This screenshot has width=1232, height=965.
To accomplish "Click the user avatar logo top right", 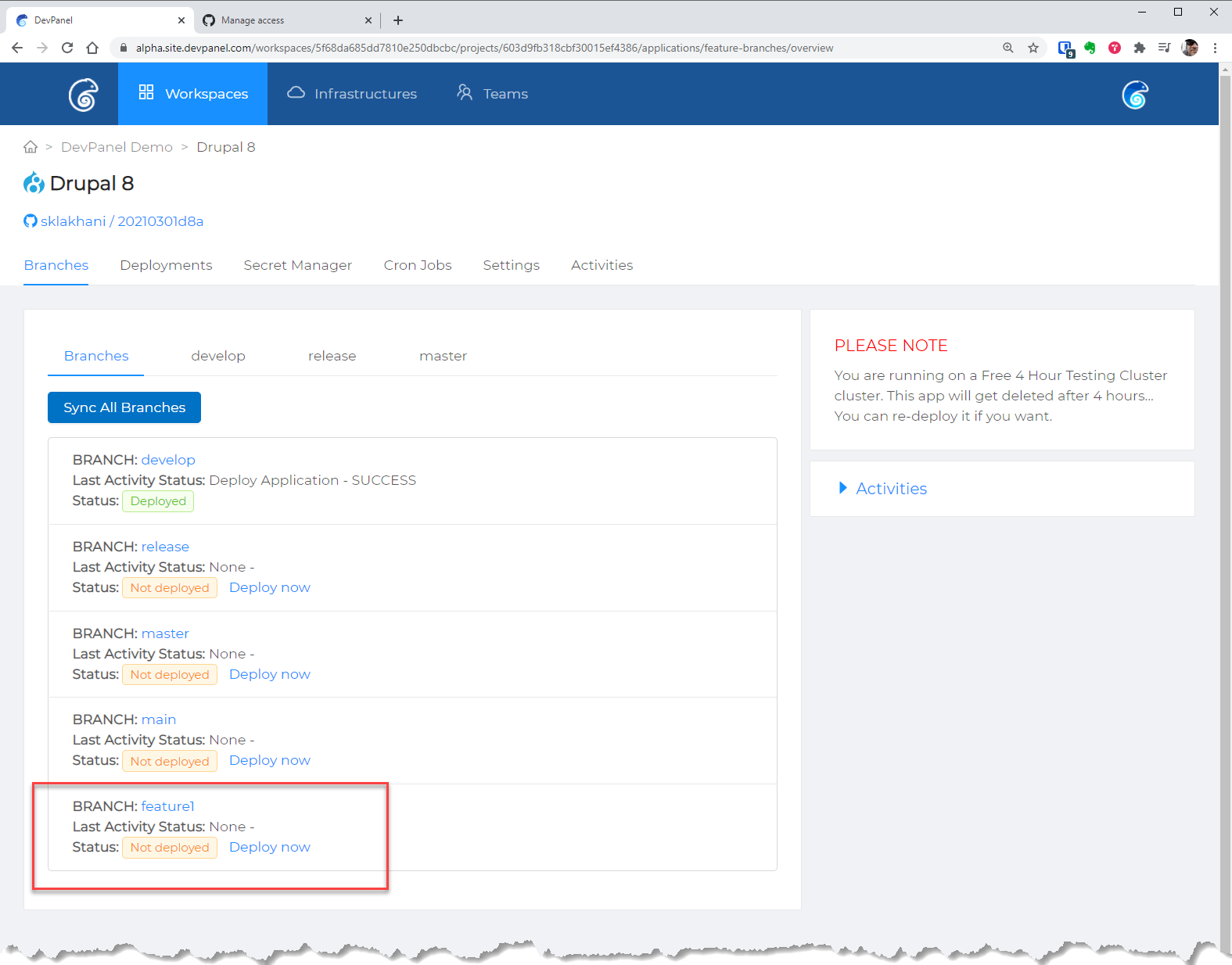I will tap(1134, 95).
